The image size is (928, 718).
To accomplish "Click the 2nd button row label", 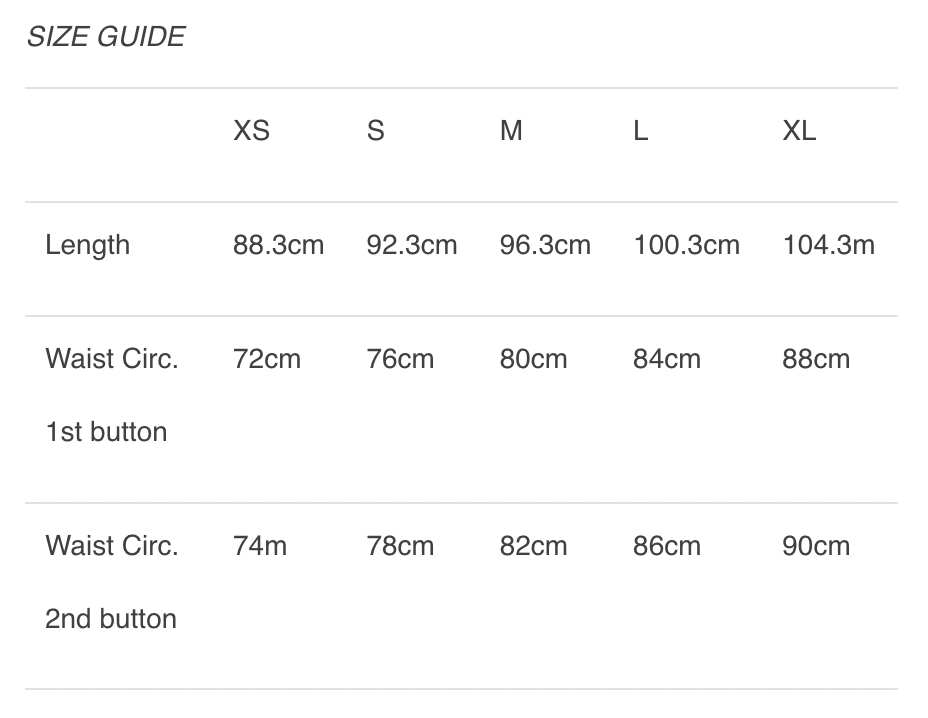I will coord(111,619).
